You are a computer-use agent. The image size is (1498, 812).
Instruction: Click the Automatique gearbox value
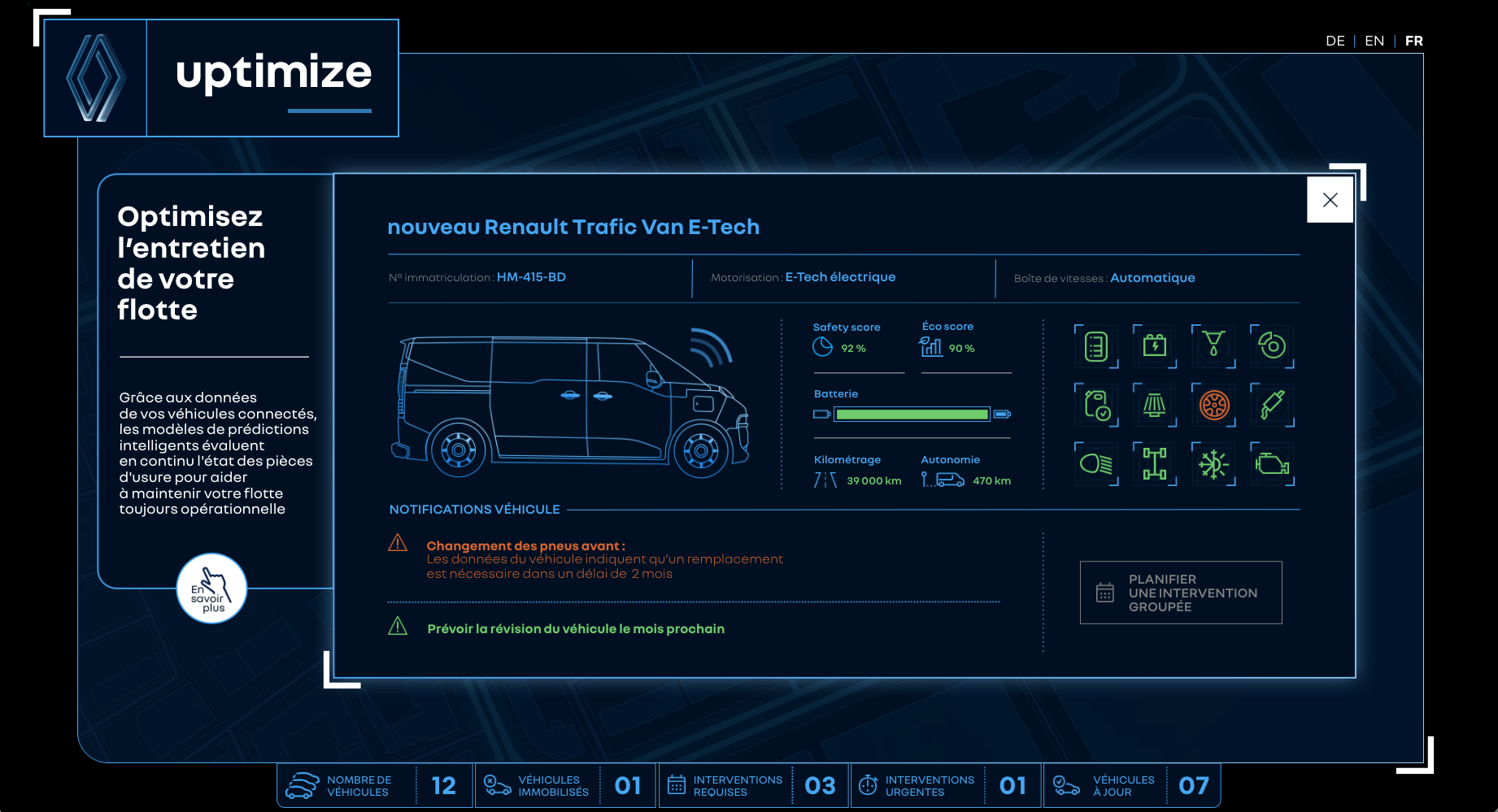1152,278
